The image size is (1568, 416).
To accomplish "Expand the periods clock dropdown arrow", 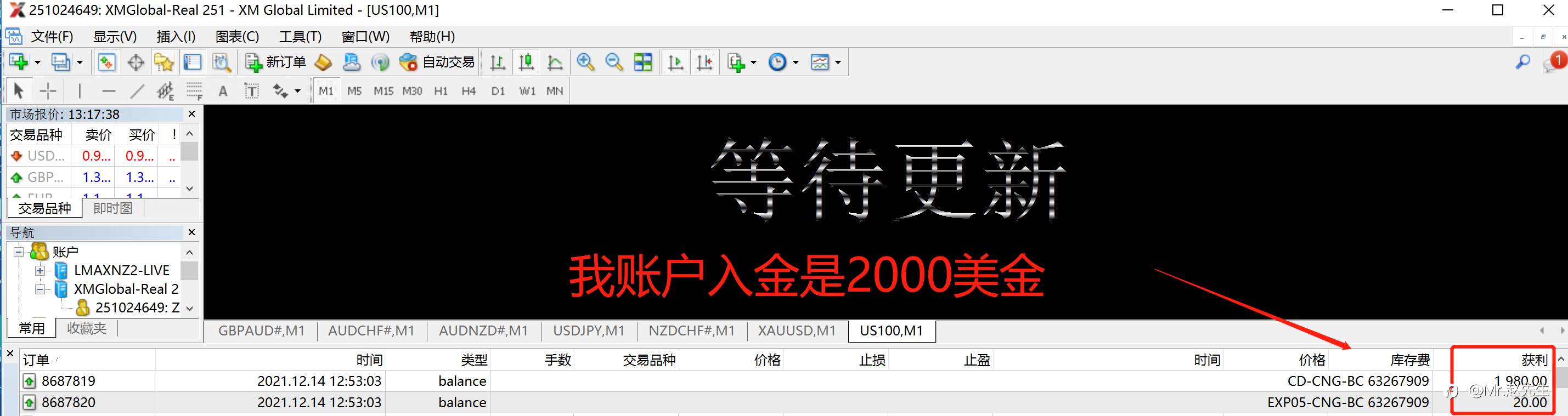I will click(x=795, y=62).
